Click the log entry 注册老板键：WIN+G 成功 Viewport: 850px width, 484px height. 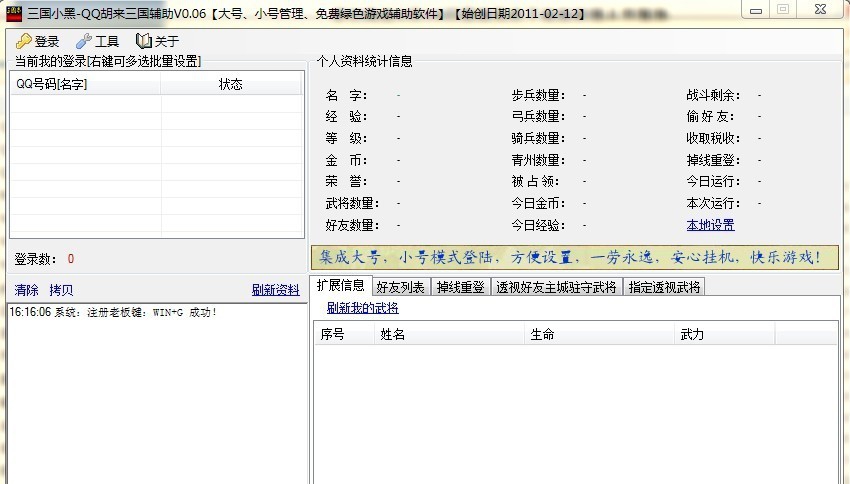113,312
